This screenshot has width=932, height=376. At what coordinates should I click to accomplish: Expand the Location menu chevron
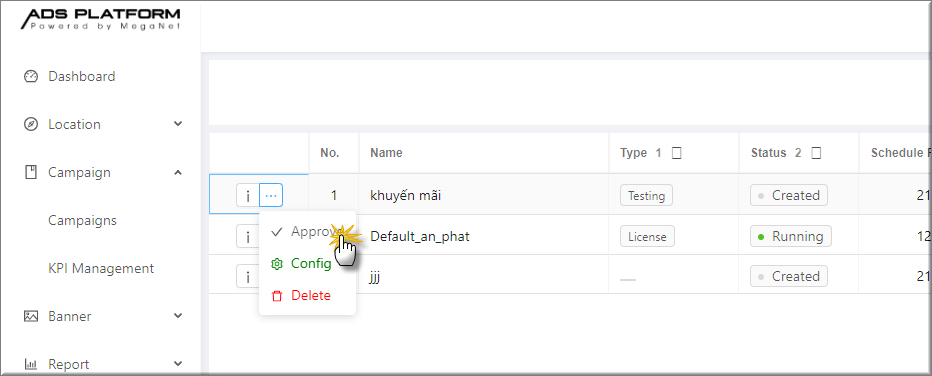point(178,124)
